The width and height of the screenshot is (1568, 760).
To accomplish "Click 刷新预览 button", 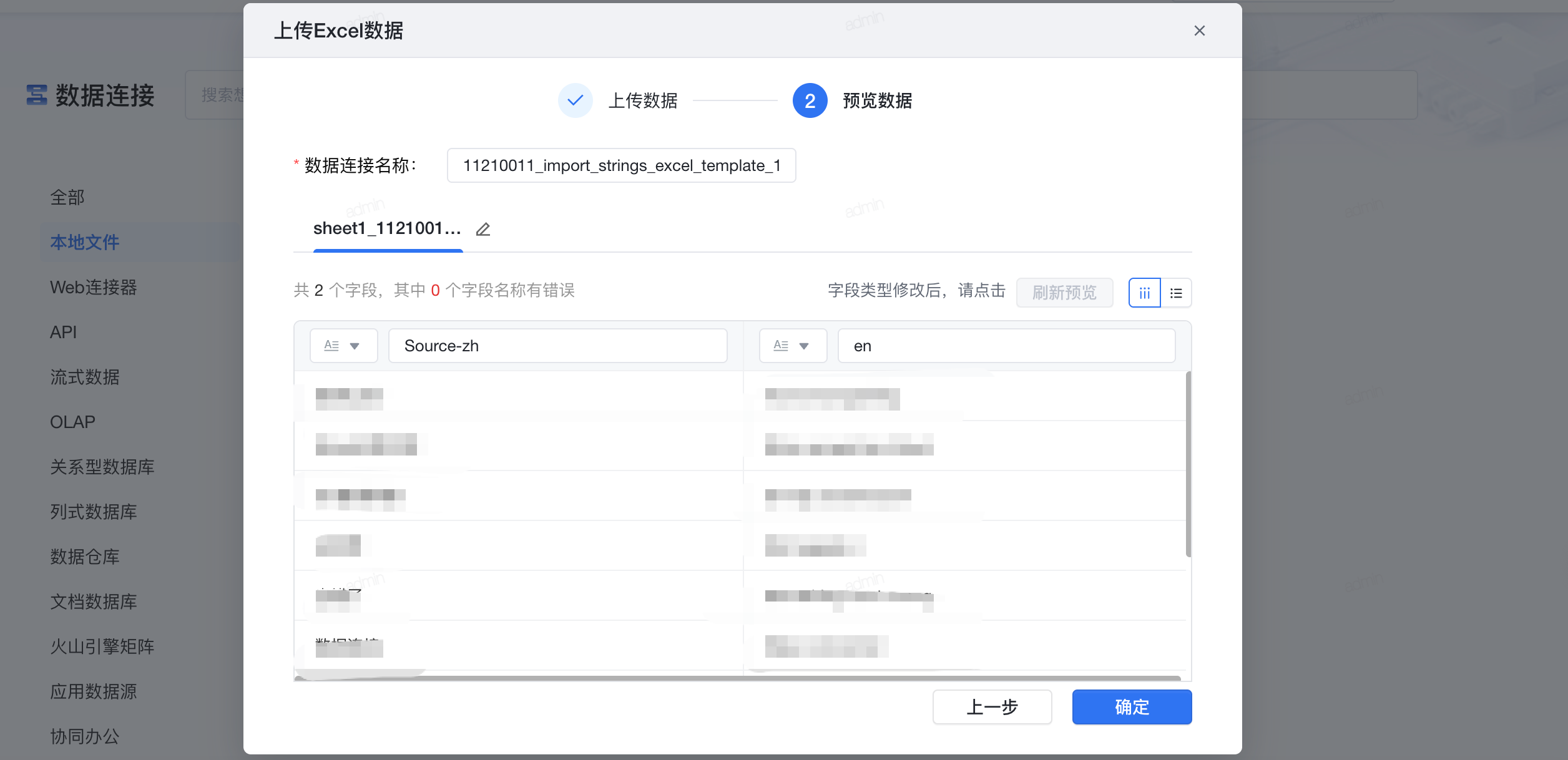I will click(x=1064, y=293).
